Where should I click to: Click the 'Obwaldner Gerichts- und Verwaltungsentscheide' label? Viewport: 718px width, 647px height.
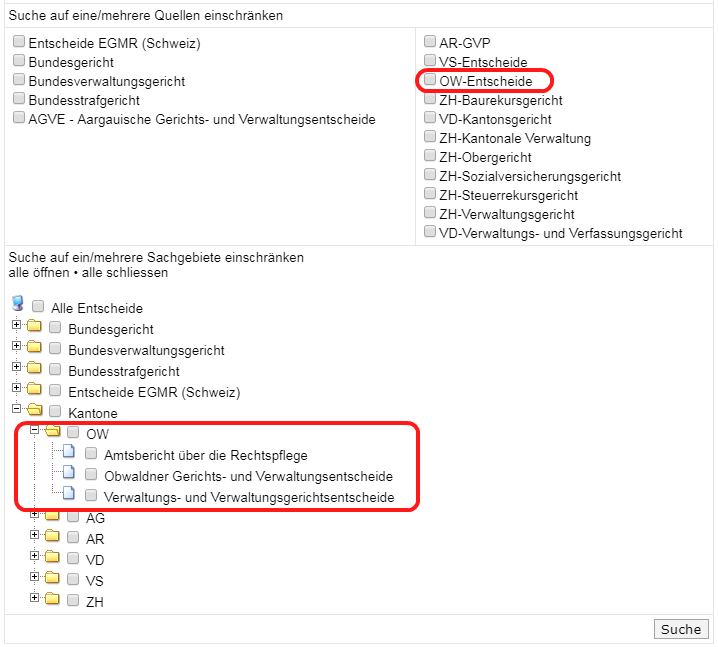pyautogui.click(x=249, y=476)
